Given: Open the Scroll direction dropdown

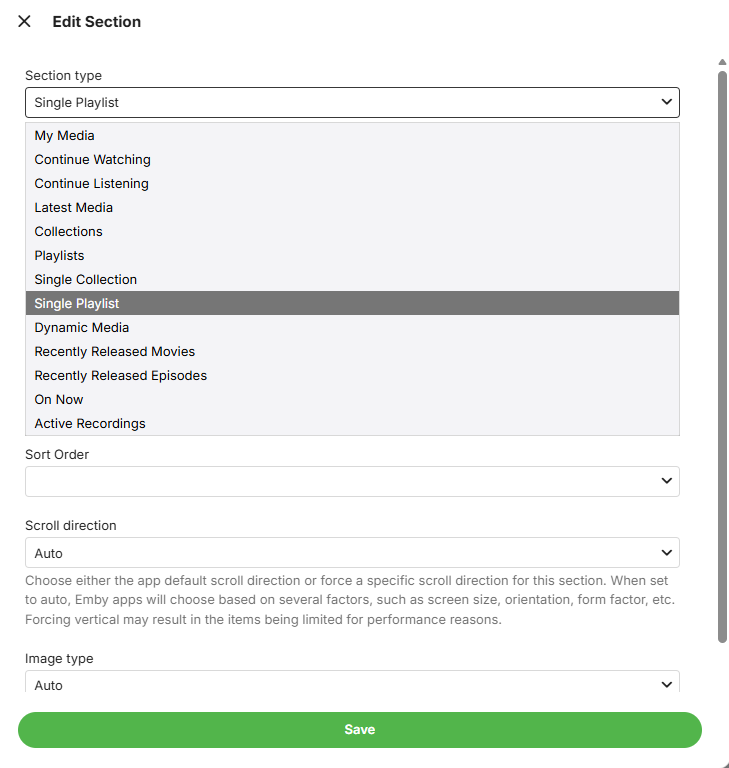Looking at the screenshot, I should pos(352,553).
